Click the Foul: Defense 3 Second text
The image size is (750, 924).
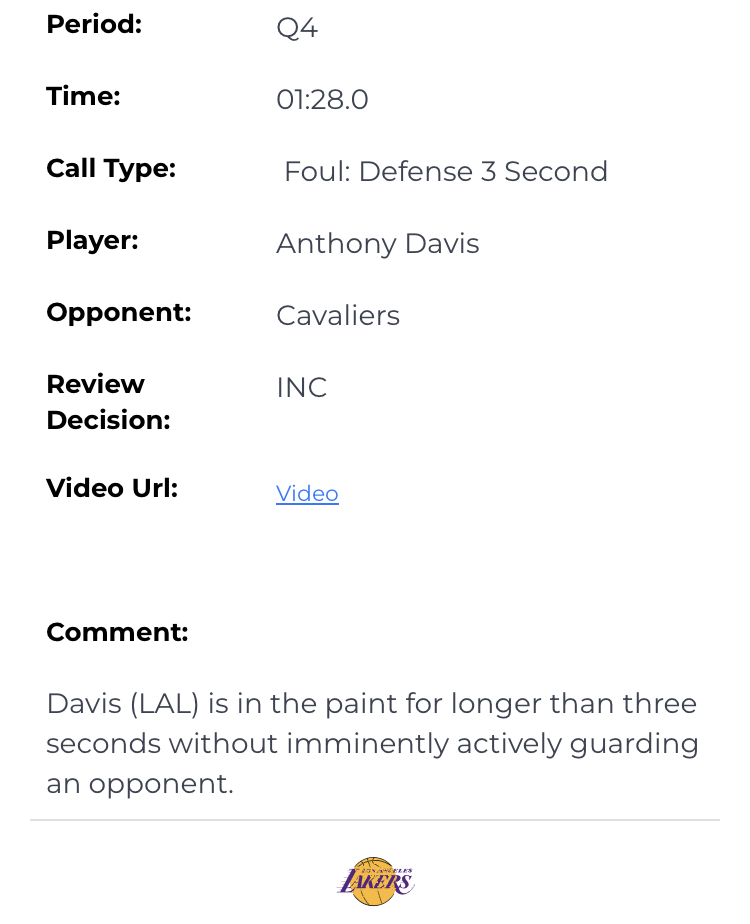click(x=446, y=172)
